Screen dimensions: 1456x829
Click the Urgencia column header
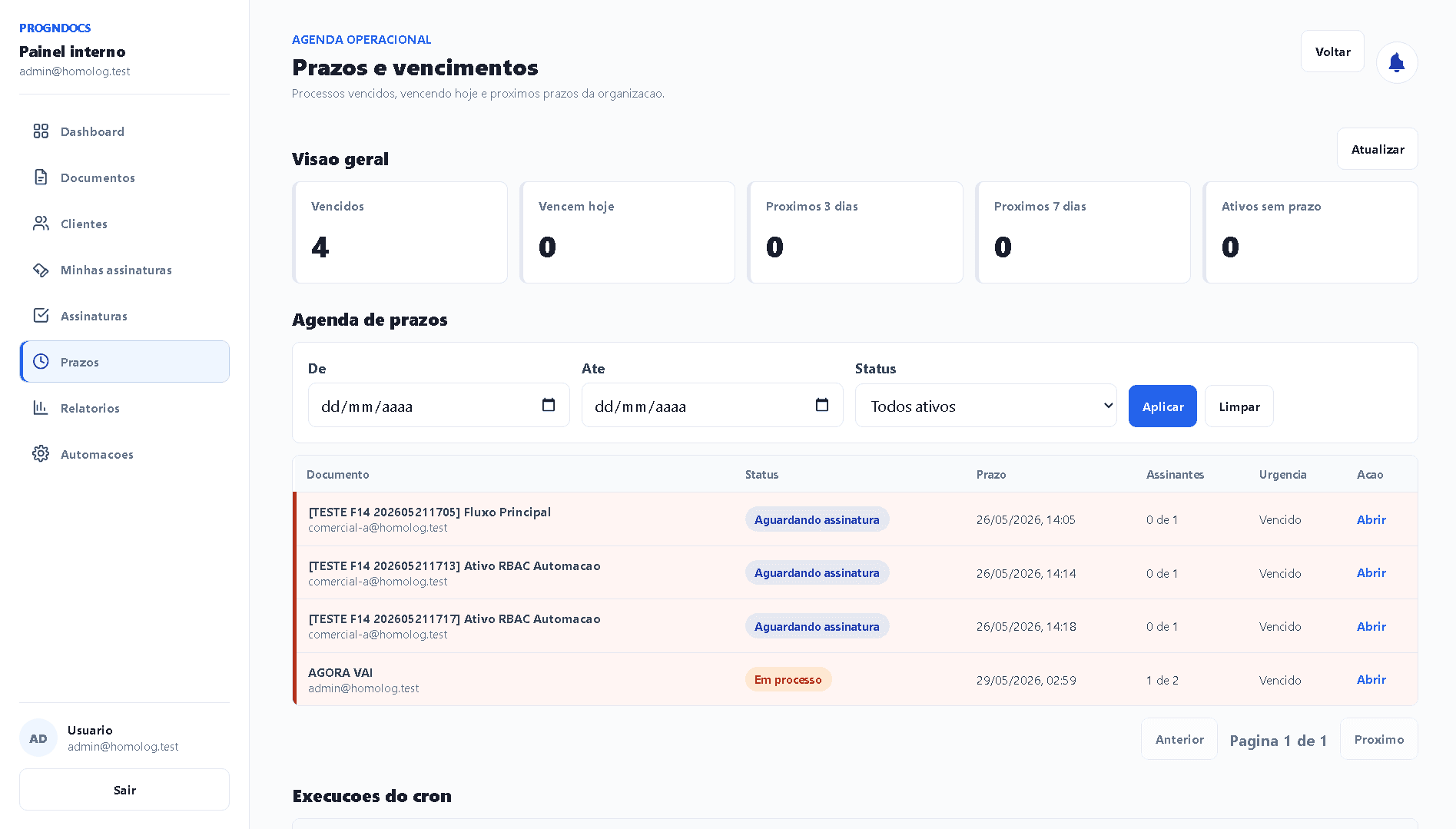coord(1282,474)
